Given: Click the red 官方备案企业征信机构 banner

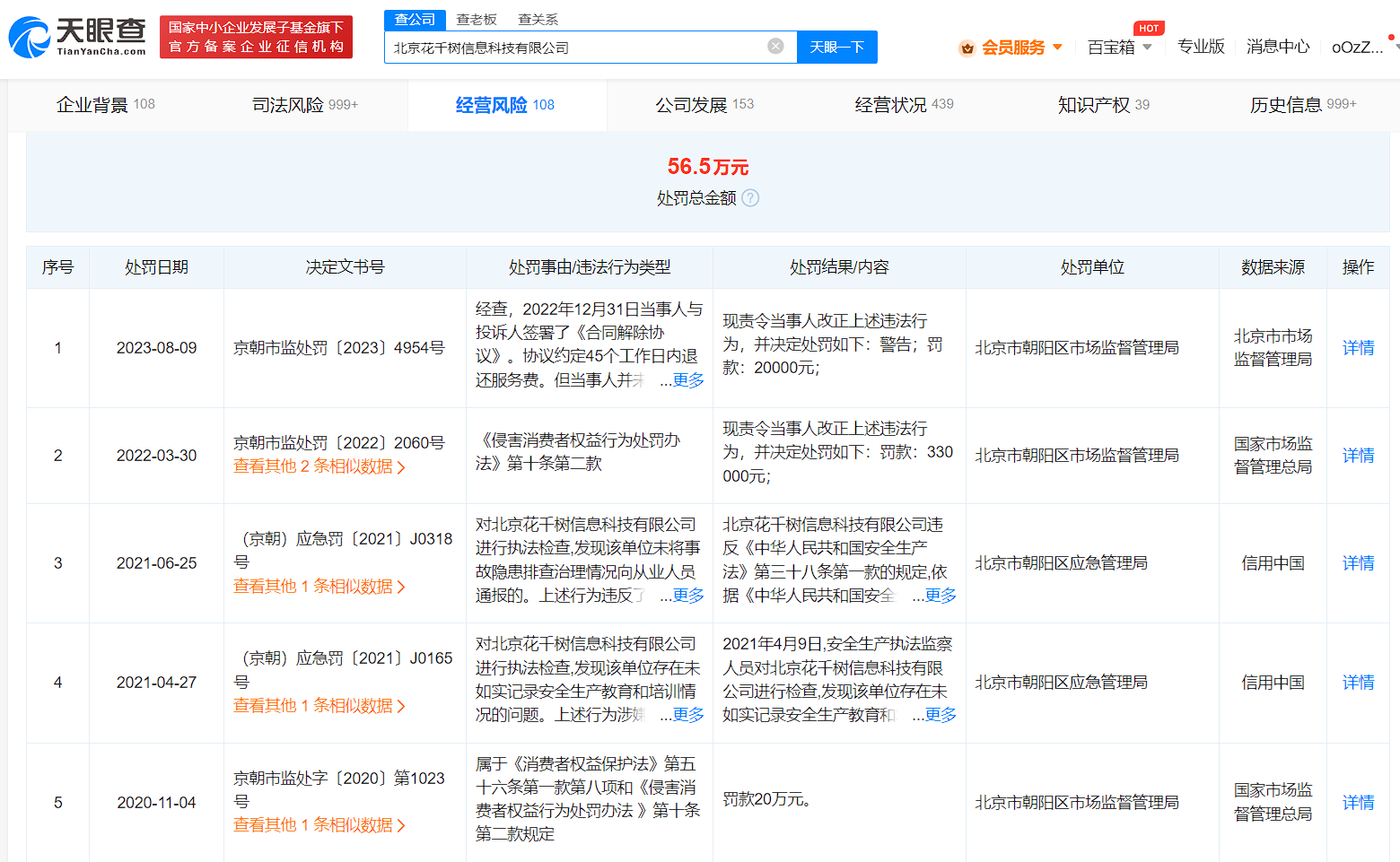Looking at the screenshot, I should pos(256,37).
